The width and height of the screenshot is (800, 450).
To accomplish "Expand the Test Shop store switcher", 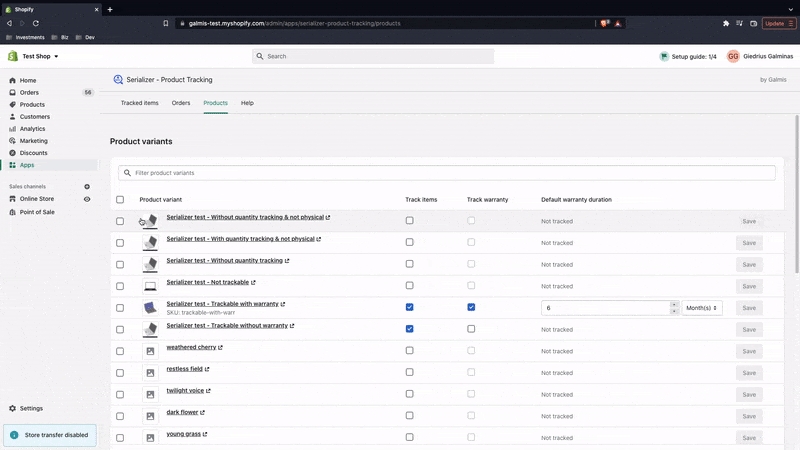I will point(40,56).
